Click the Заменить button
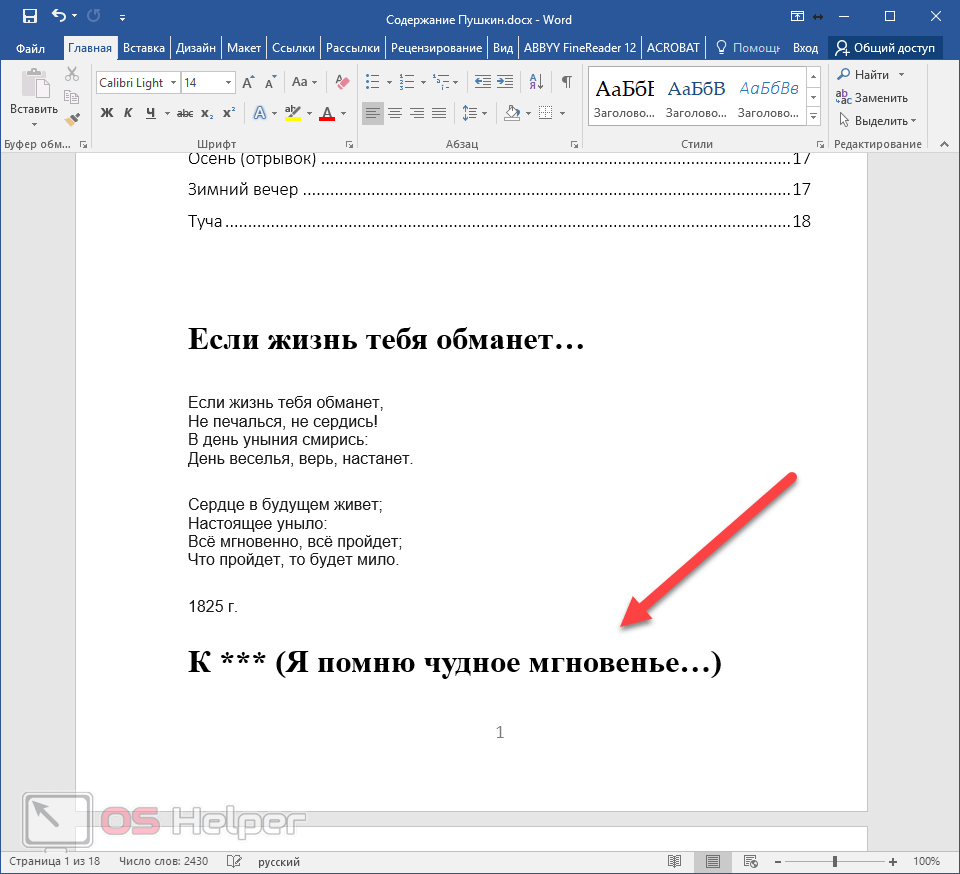This screenshot has width=960, height=874. 872,98
